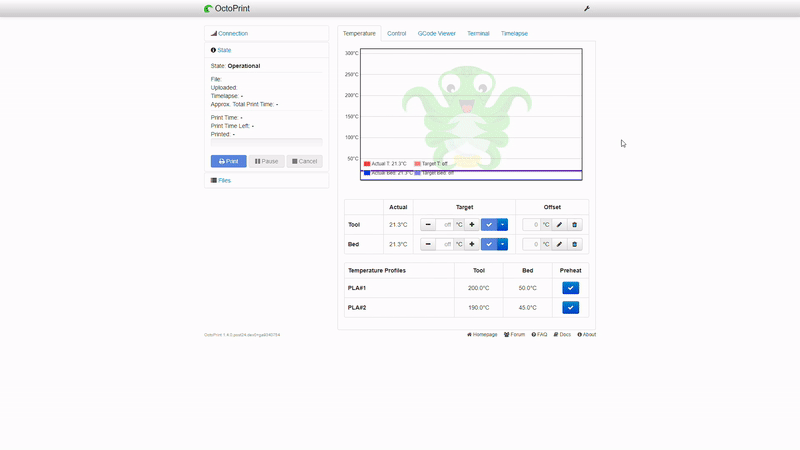Switch to the Control tab
Viewport: 800px width, 450px height.
[396, 34]
